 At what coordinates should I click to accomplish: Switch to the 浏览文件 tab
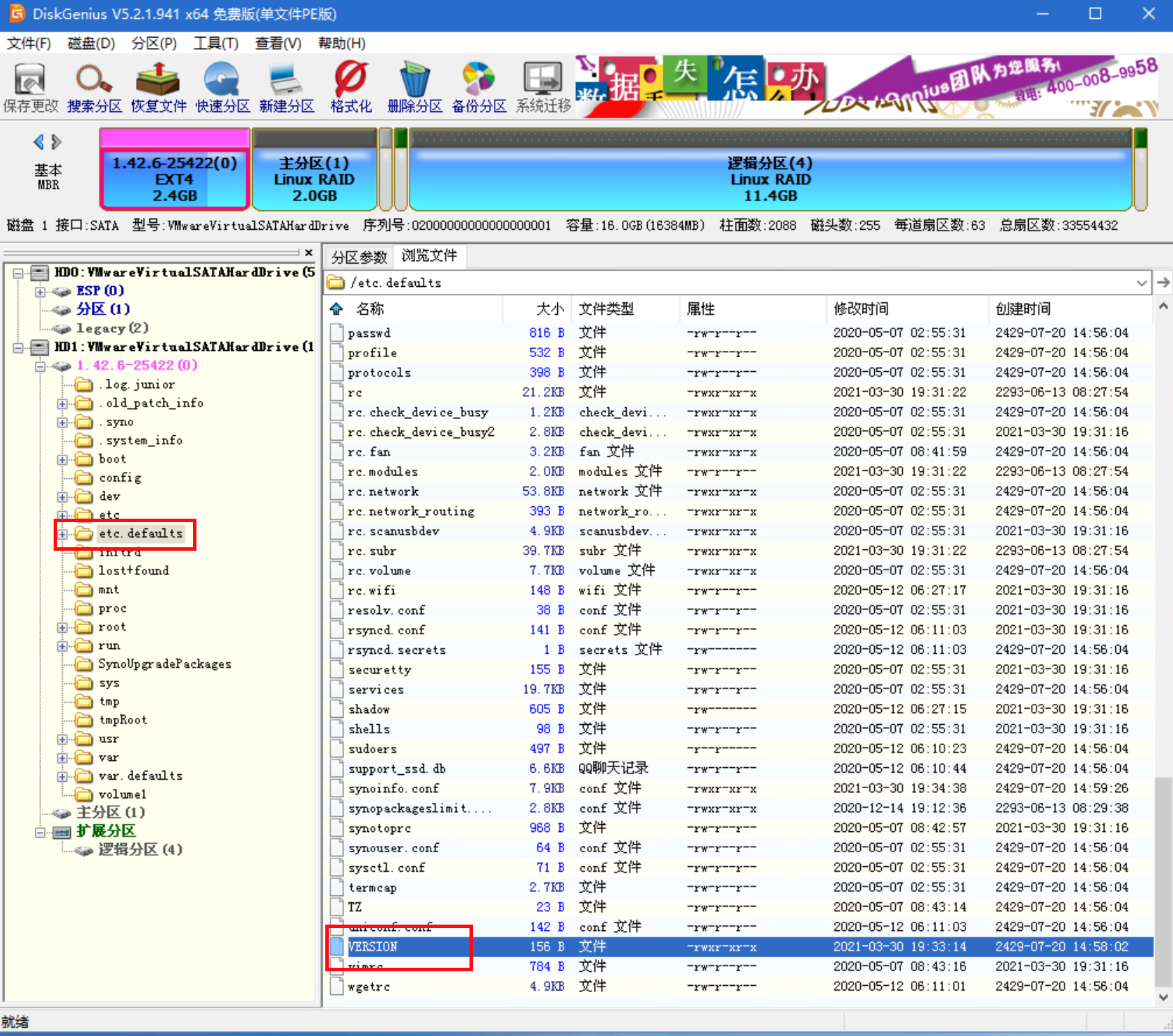[x=429, y=256]
